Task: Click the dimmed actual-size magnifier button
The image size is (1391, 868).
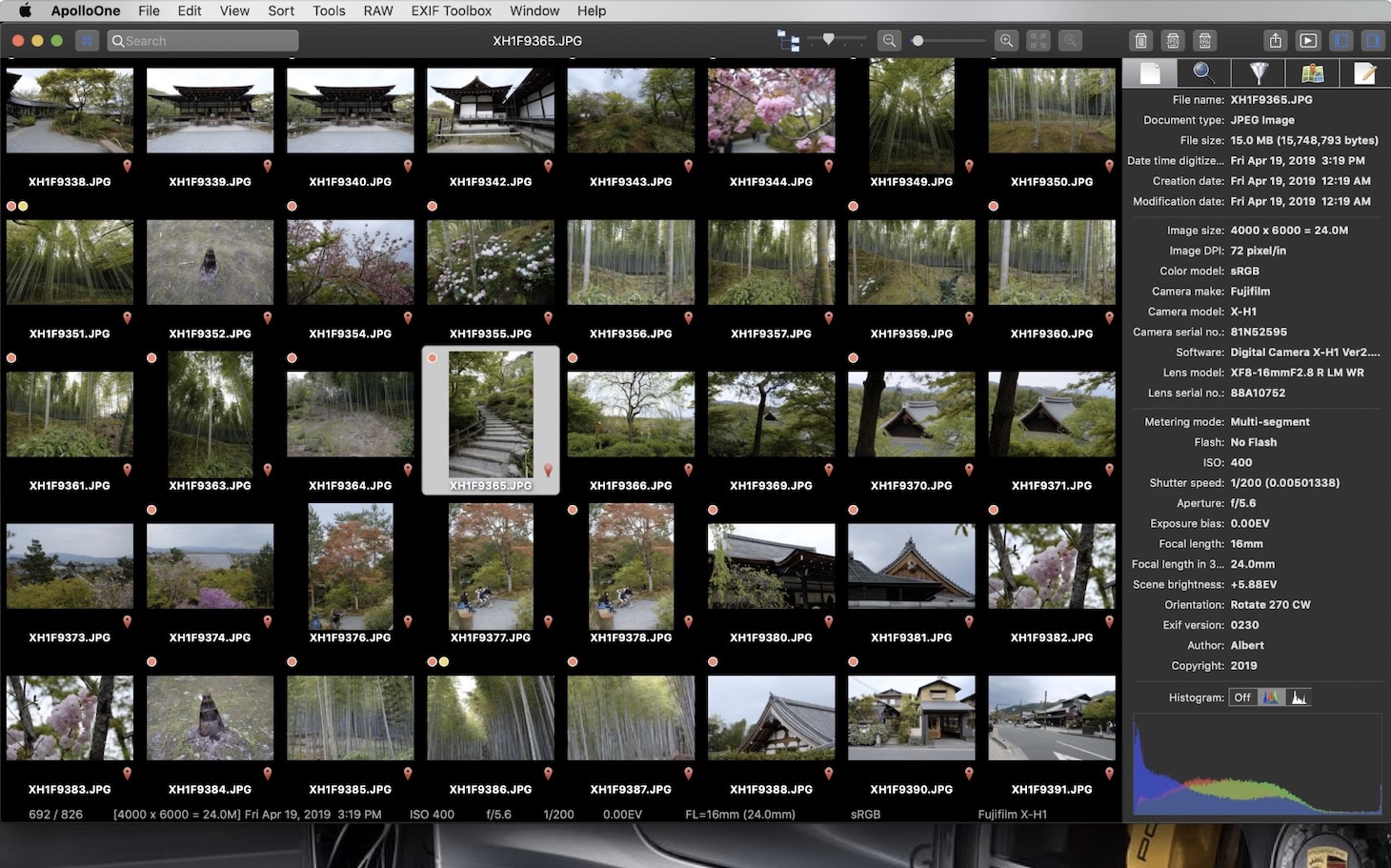Action: point(1070,41)
